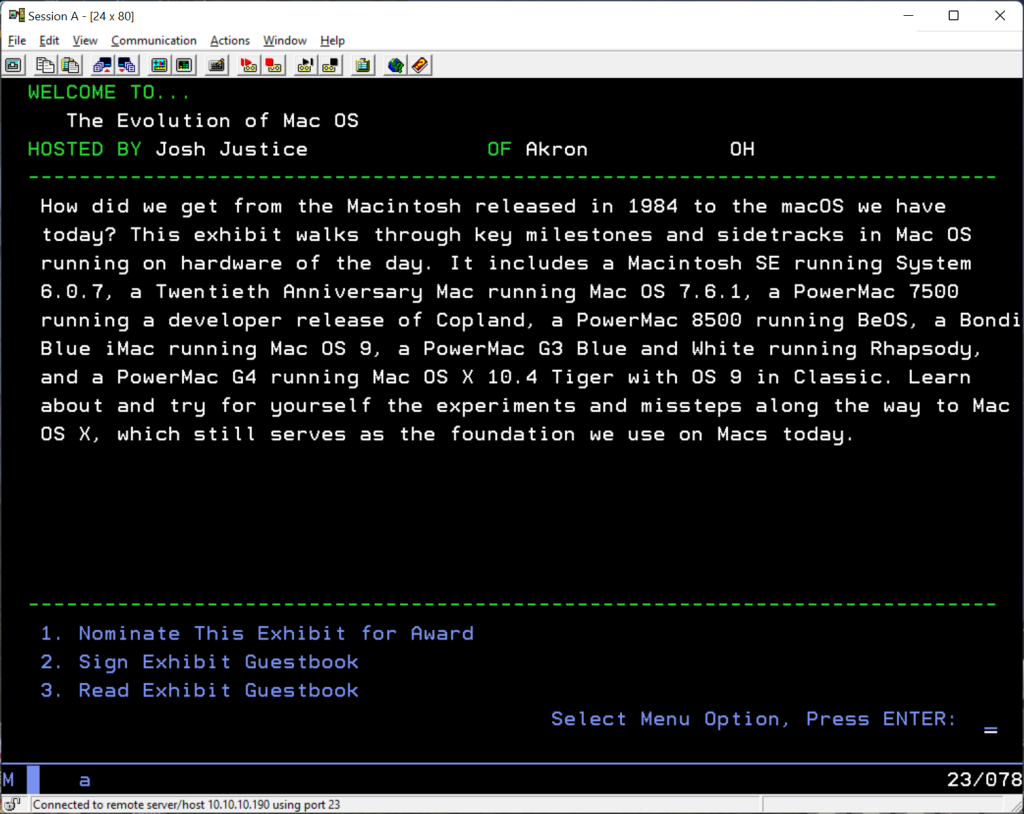Open Help Index via the globe icon

point(396,65)
